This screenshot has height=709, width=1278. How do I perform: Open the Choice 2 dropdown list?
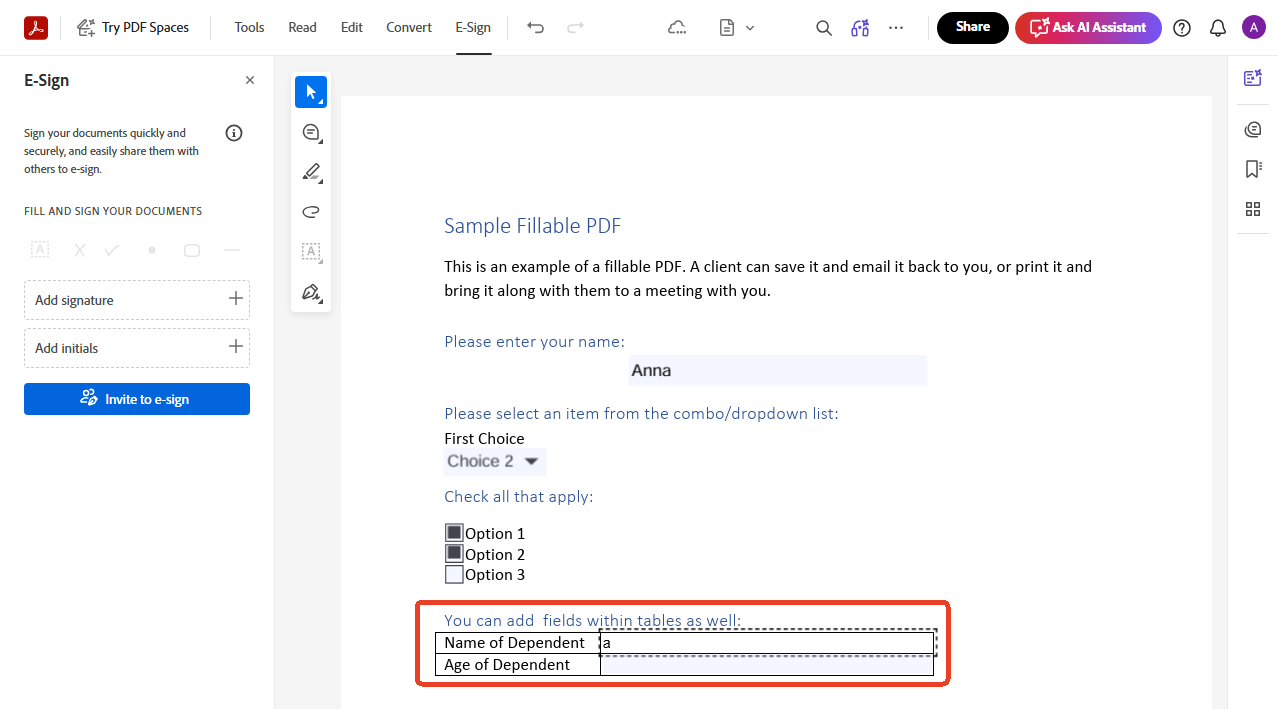(x=495, y=461)
